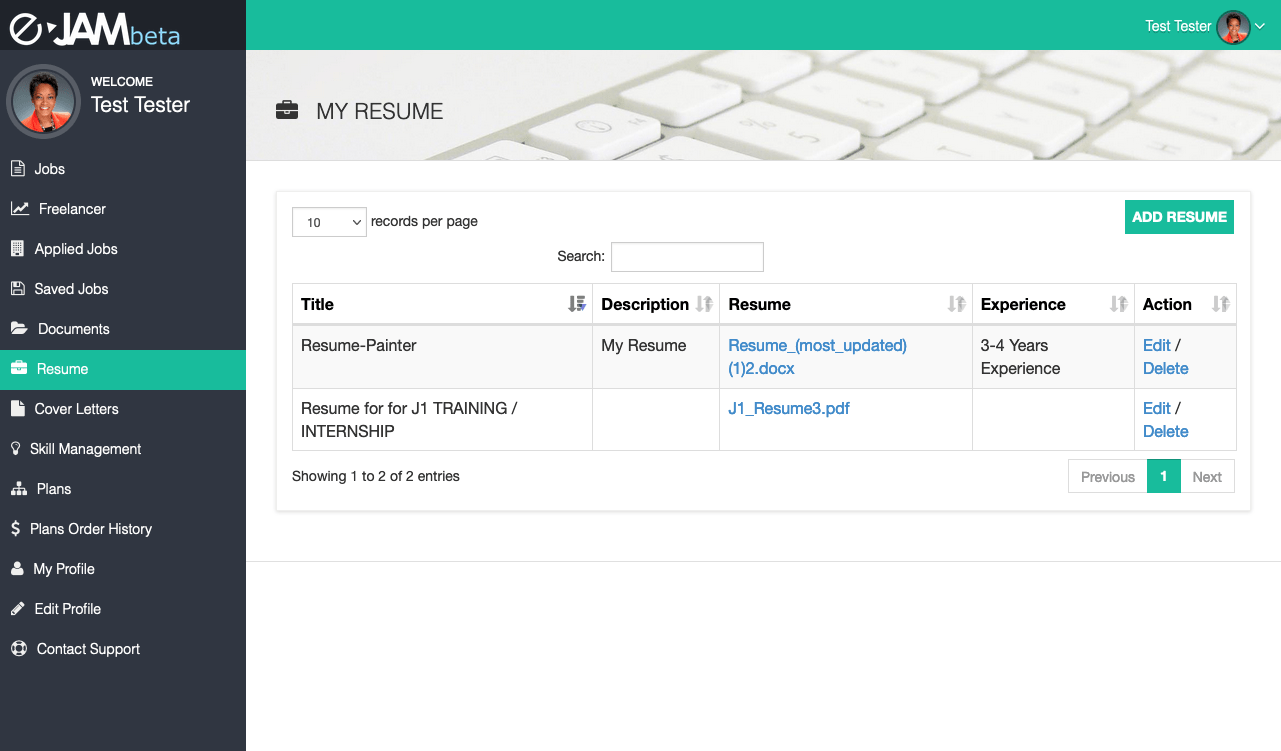Viewport: 1281px width, 751px height.
Task: Click the ADD RESUME button
Action: pos(1179,217)
